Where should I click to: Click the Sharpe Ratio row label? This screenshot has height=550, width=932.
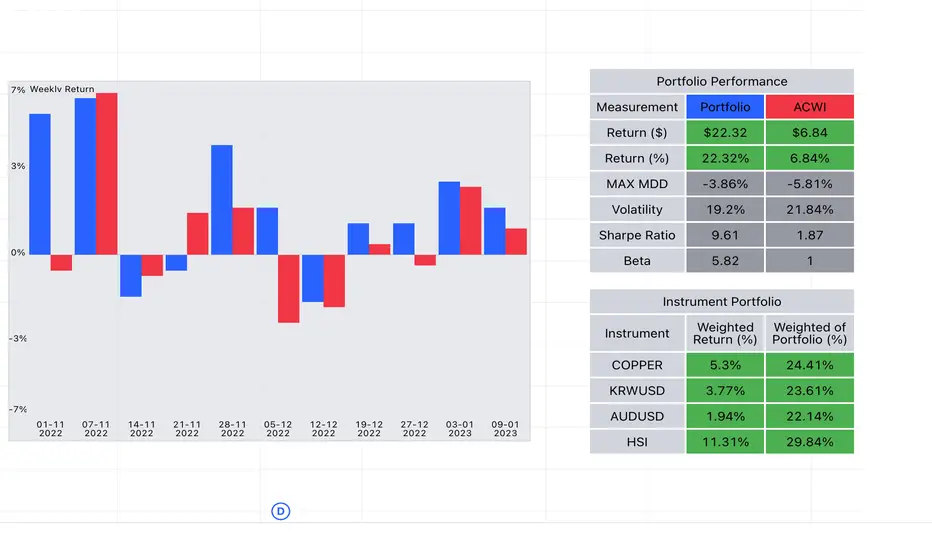tap(637, 235)
